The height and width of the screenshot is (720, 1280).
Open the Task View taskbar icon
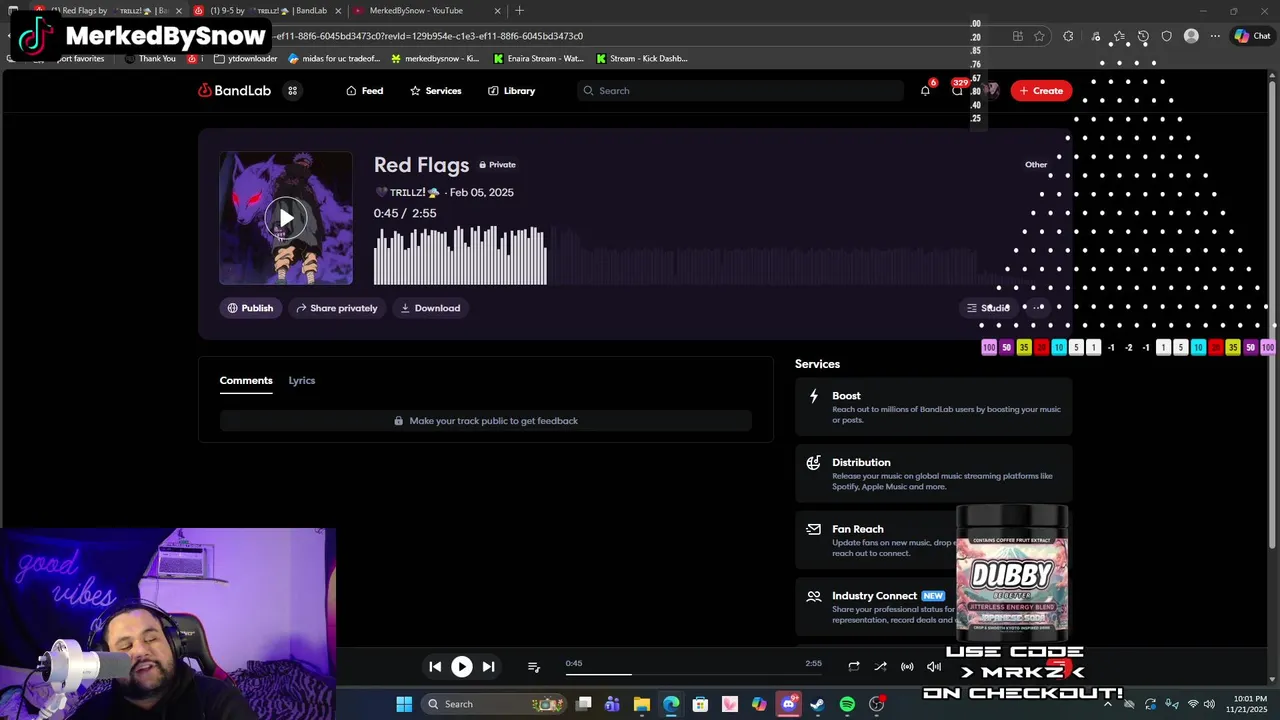tap(583, 704)
